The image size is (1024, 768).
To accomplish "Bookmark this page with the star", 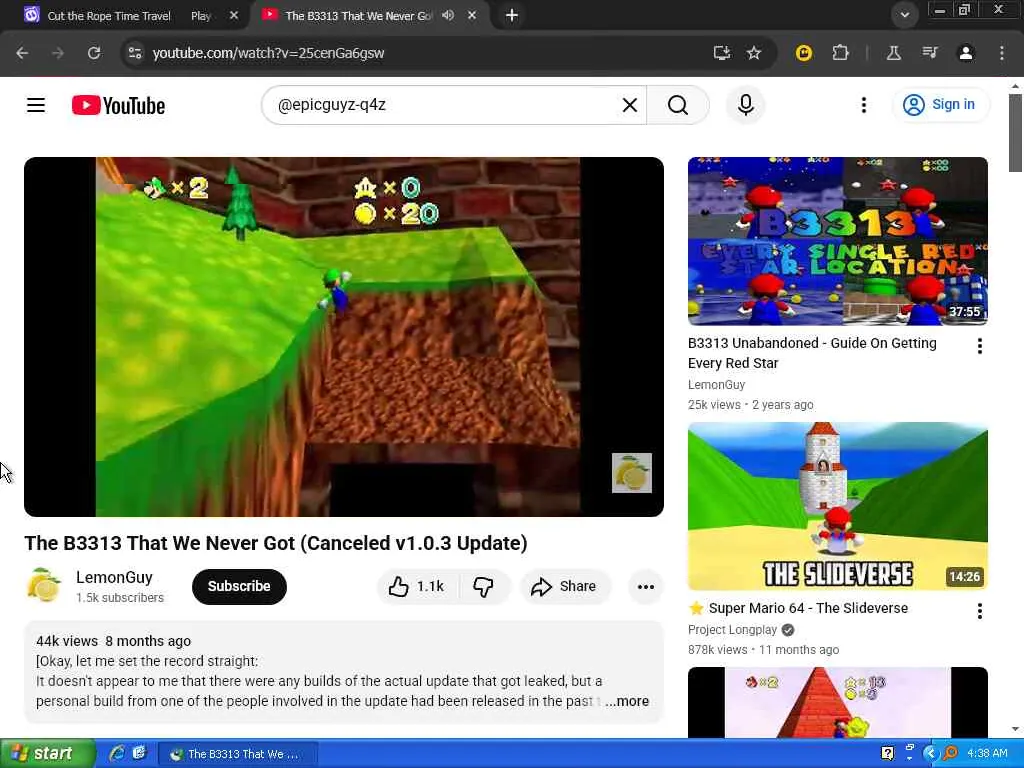I will pos(754,53).
